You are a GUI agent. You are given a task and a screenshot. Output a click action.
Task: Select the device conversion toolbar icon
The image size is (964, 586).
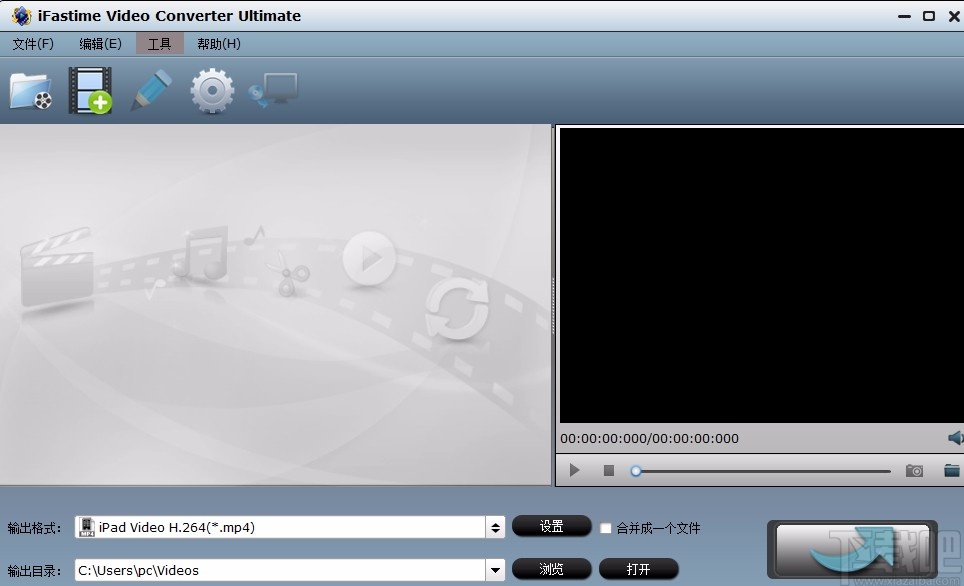[x=273, y=90]
